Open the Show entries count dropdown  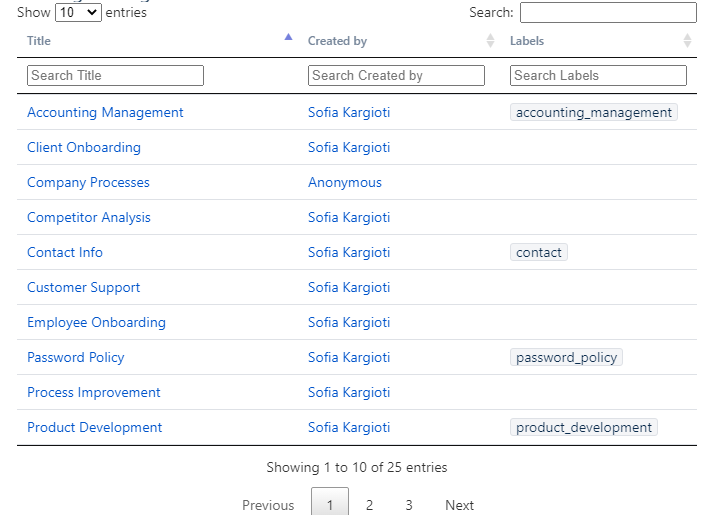coord(78,13)
